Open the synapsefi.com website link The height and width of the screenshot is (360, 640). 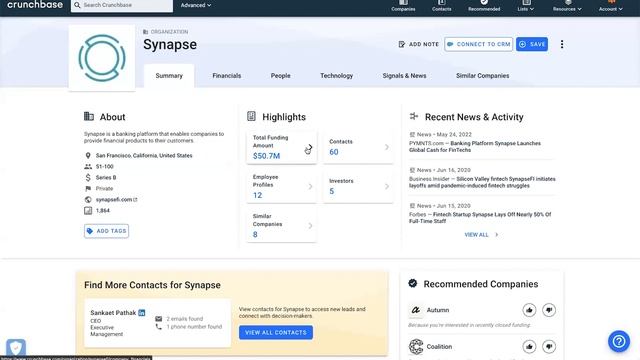116,200
